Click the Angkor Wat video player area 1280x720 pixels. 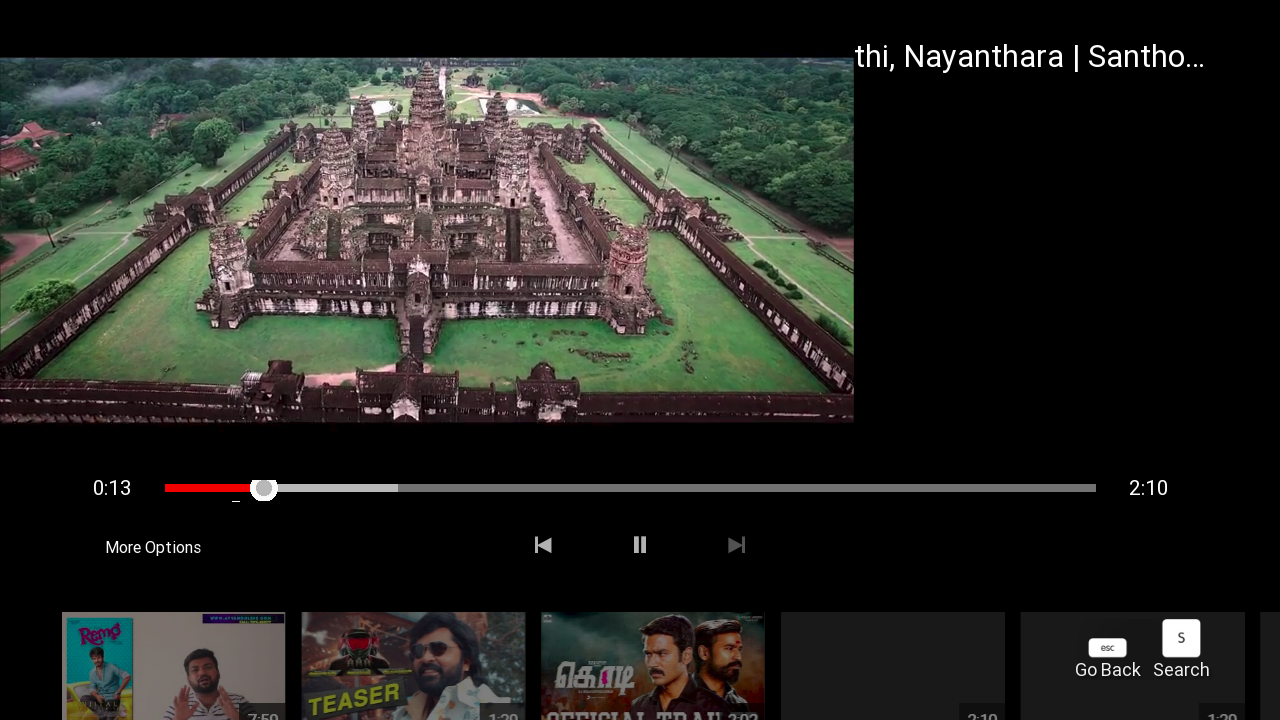426,240
